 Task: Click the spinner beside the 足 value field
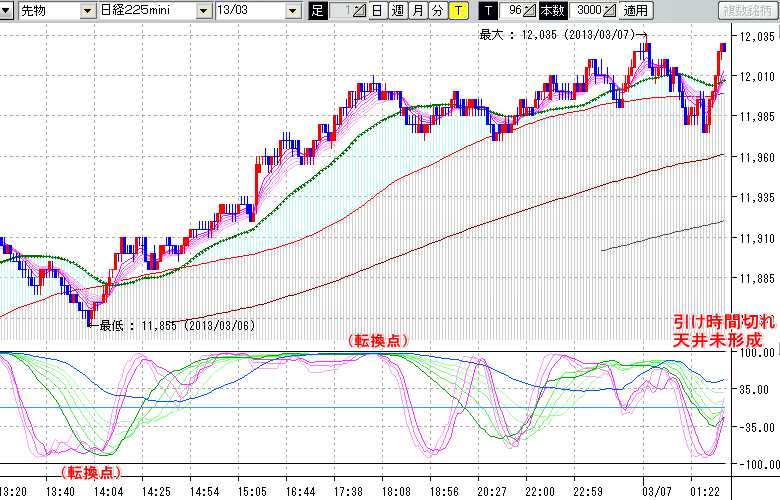358,11
